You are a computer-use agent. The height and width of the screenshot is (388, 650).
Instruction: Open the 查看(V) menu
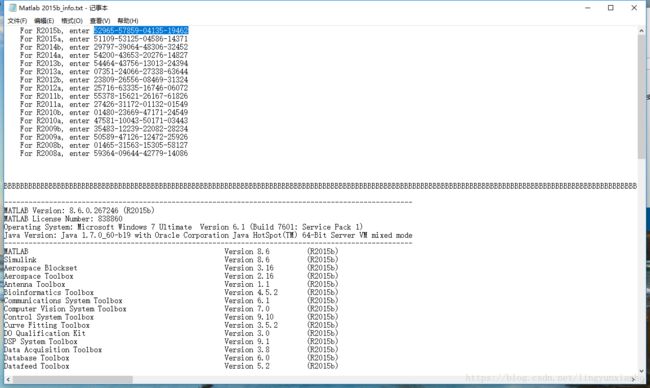[100, 21]
